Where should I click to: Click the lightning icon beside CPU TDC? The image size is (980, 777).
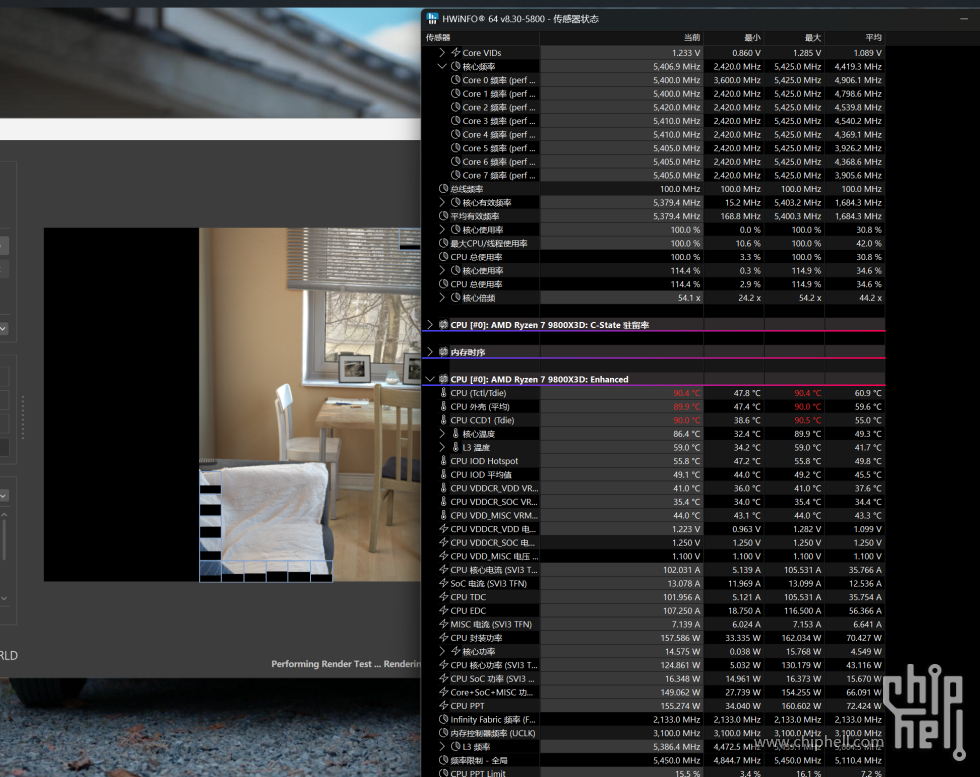click(443, 597)
